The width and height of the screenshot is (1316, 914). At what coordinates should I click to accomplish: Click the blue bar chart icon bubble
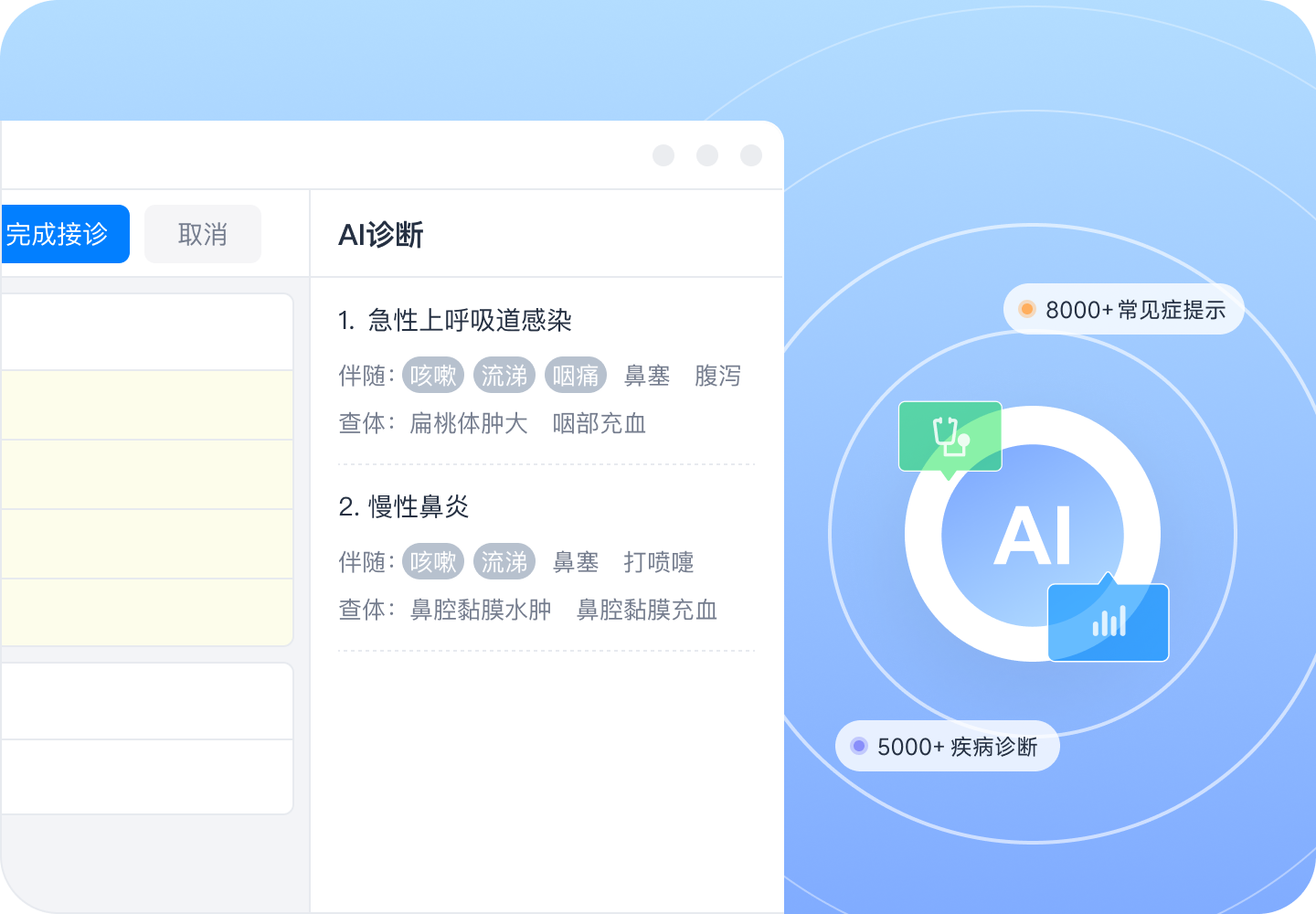(1108, 622)
